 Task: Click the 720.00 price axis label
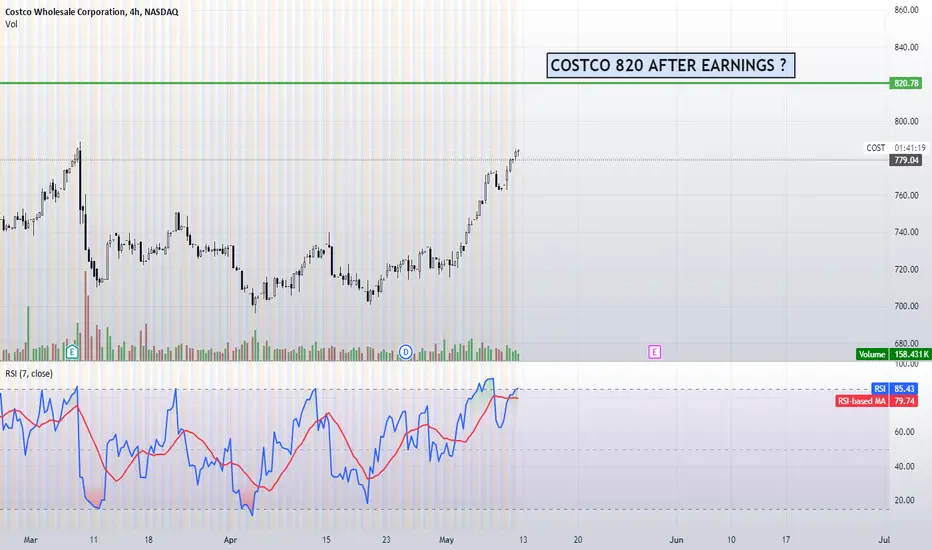pyautogui.click(x=906, y=269)
